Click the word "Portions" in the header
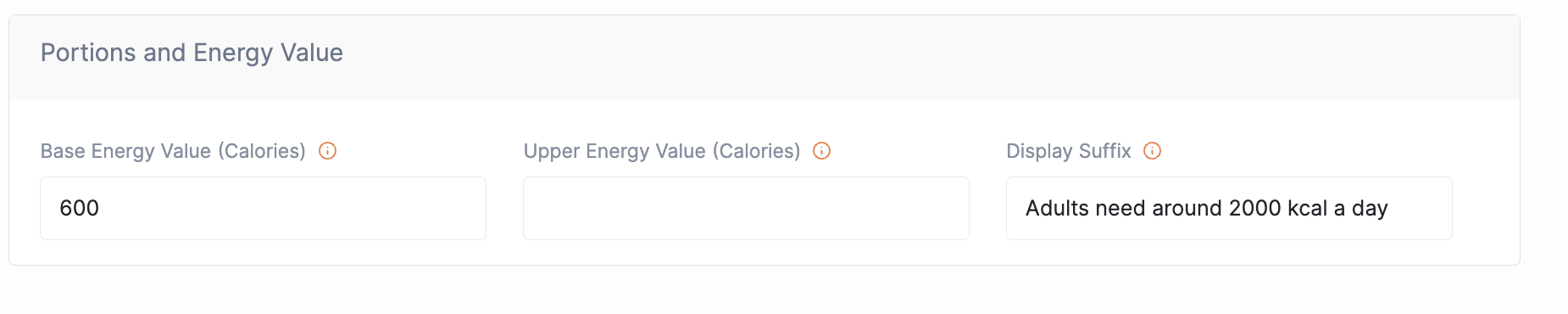The width and height of the screenshot is (1568, 314). (88, 53)
